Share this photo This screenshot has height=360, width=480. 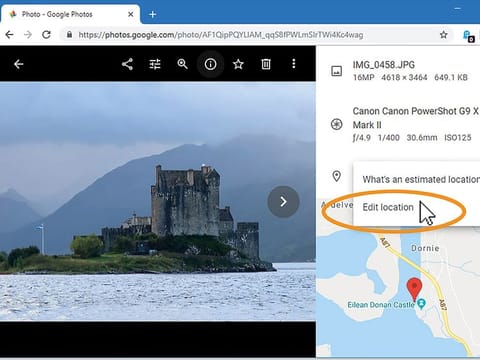(127, 64)
